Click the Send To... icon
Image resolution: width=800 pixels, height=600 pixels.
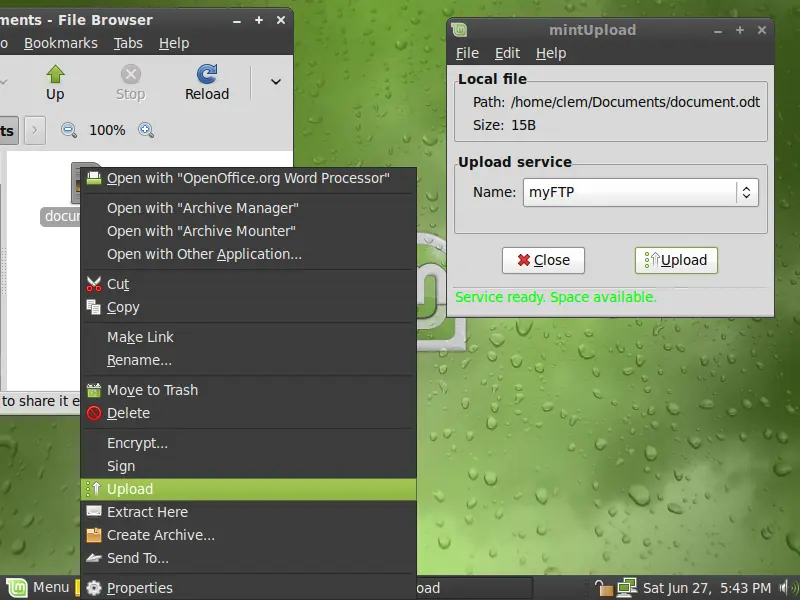tap(94, 558)
